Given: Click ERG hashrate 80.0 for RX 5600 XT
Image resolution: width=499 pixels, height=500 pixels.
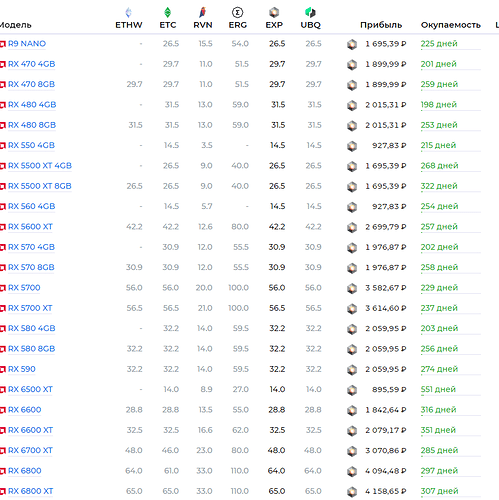Looking at the screenshot, I should pos(240,227).
